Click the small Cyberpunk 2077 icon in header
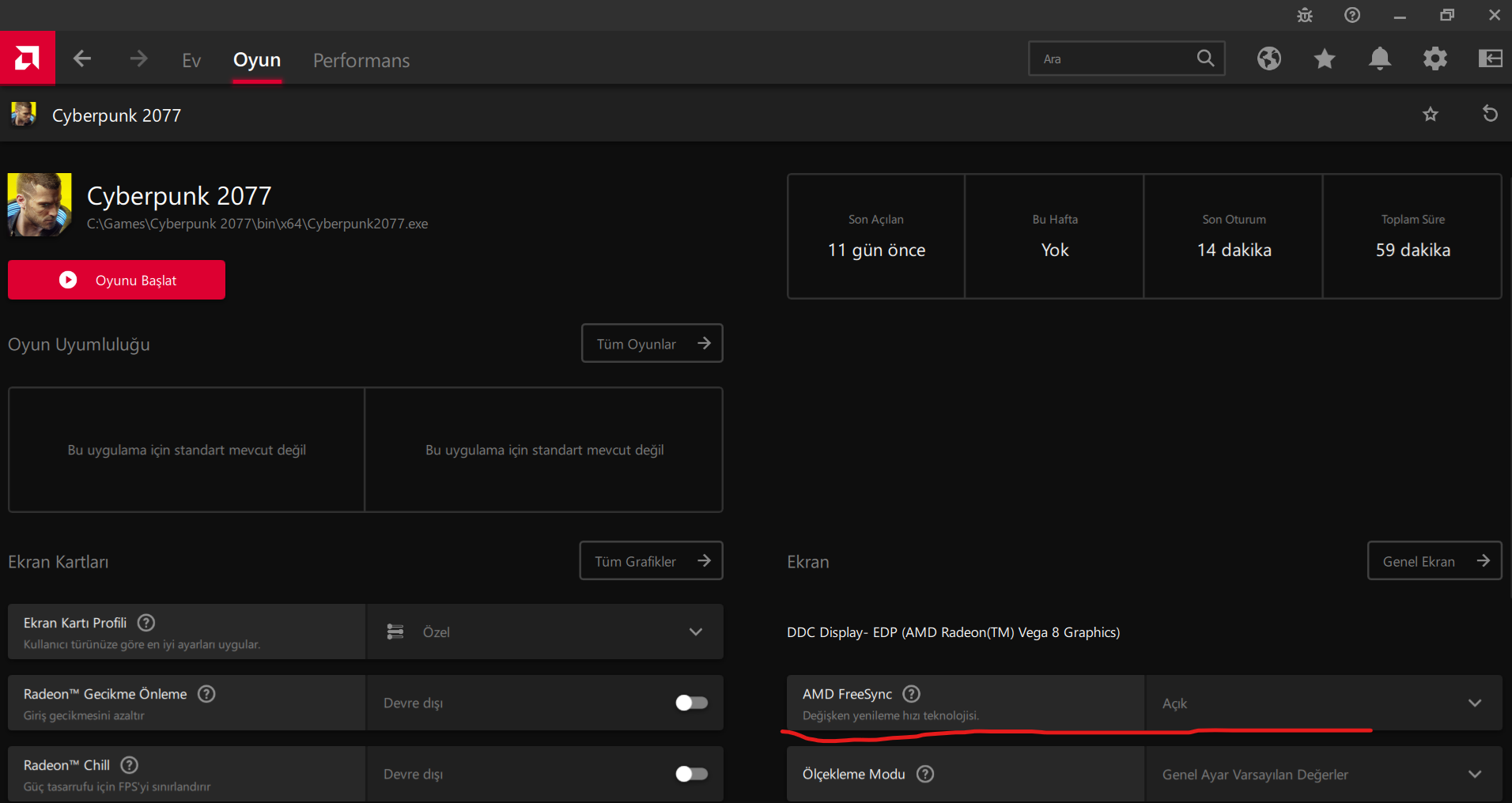This screenshot has height=803, width=1512. point(24,115)
